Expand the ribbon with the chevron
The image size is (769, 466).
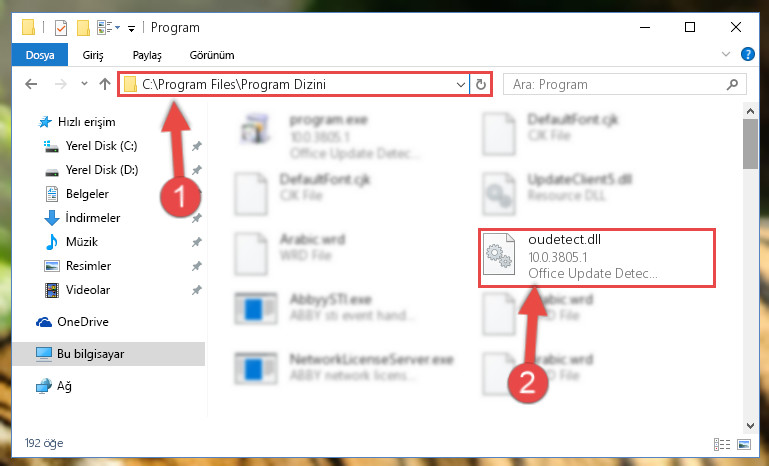726,54
